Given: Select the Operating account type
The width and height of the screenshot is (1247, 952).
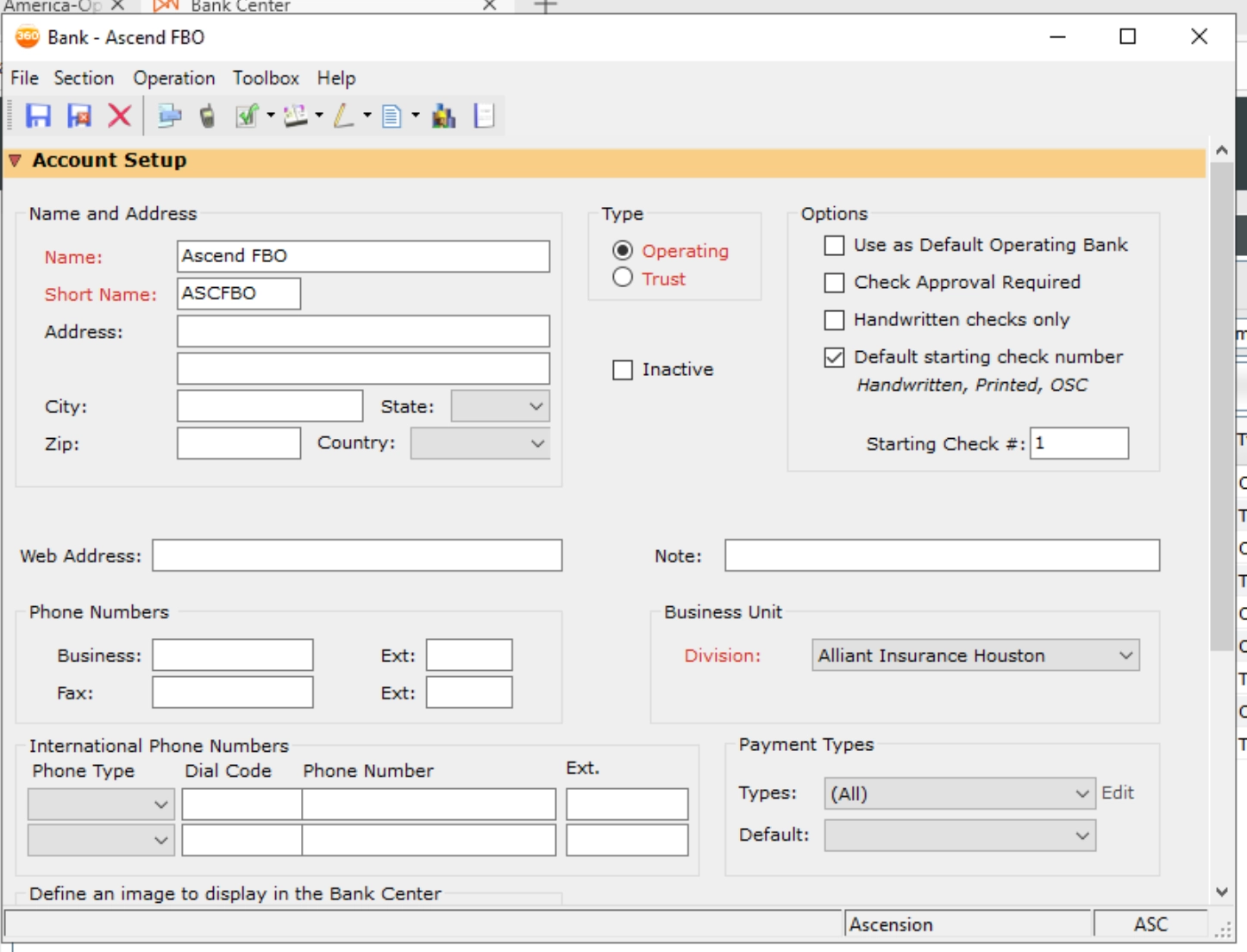Looking at the screenshot, I should click(x=623, y=250).
